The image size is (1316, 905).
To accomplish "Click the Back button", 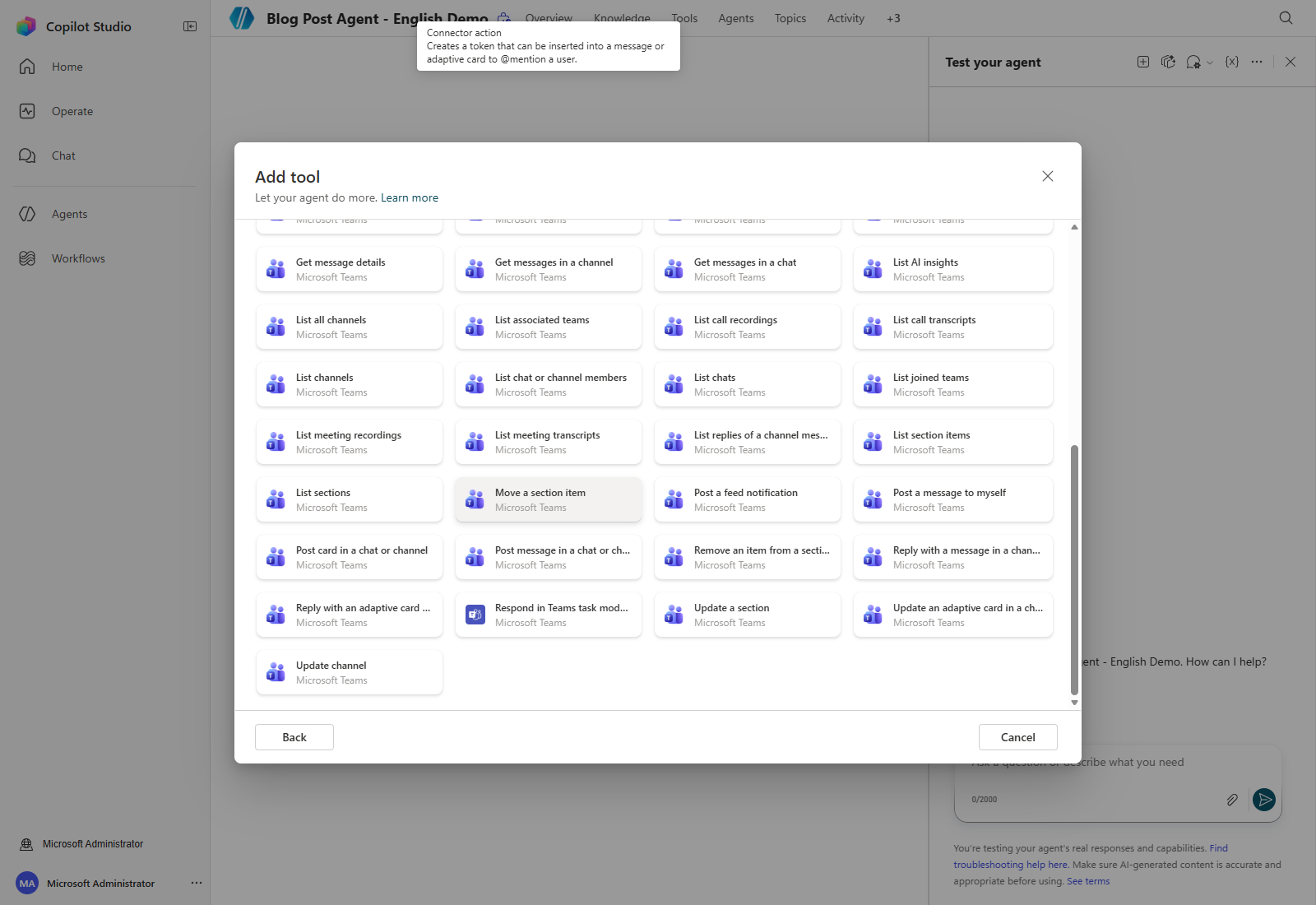I will click(294, 737).
